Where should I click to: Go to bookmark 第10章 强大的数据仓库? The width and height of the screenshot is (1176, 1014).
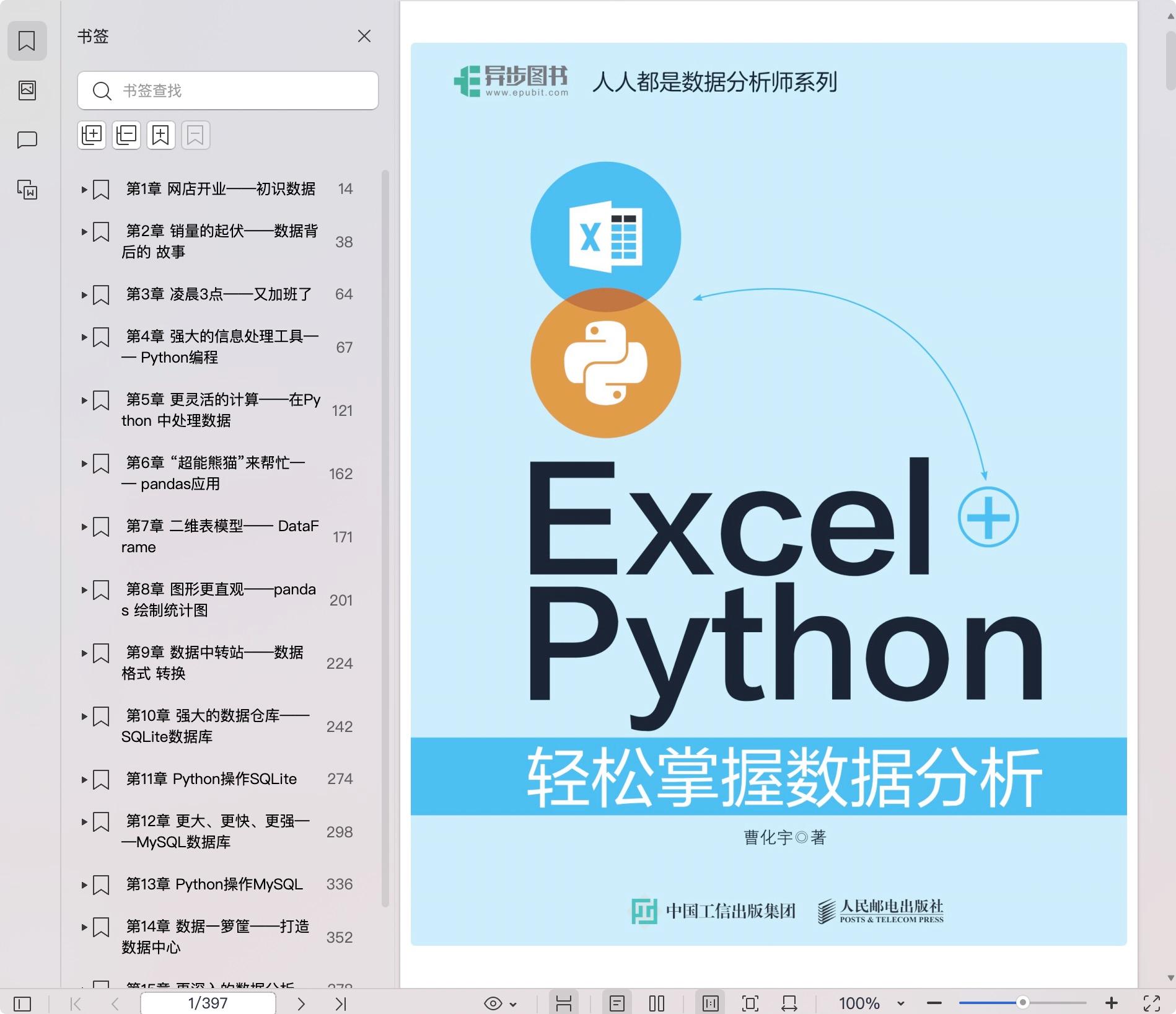(x=215, y=726)
